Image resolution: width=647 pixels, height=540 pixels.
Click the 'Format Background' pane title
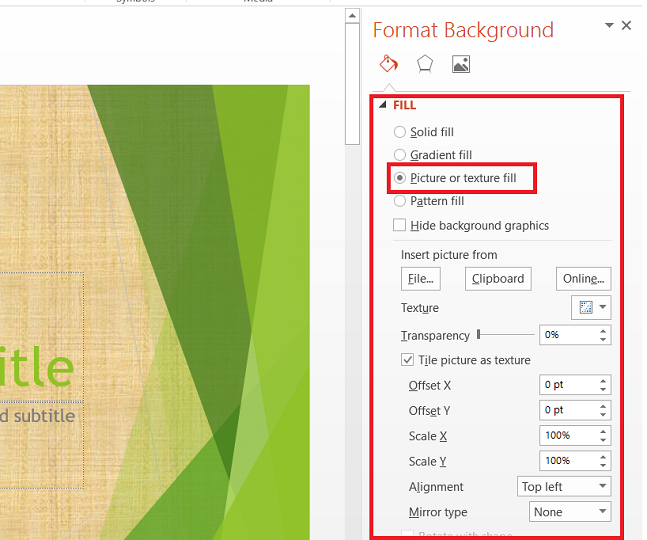click(x=463, y=30)
